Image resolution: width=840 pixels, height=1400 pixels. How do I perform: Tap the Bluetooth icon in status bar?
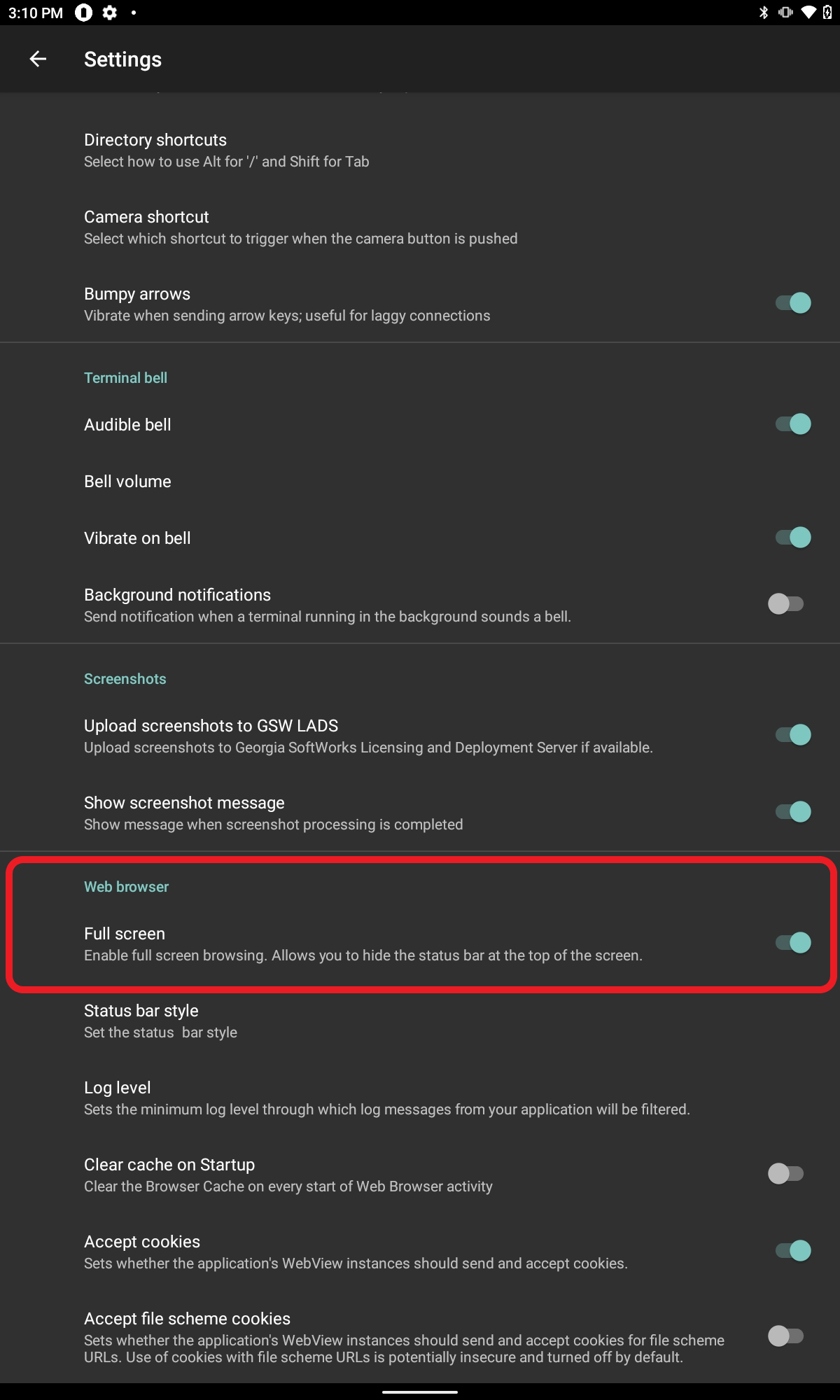764,13
